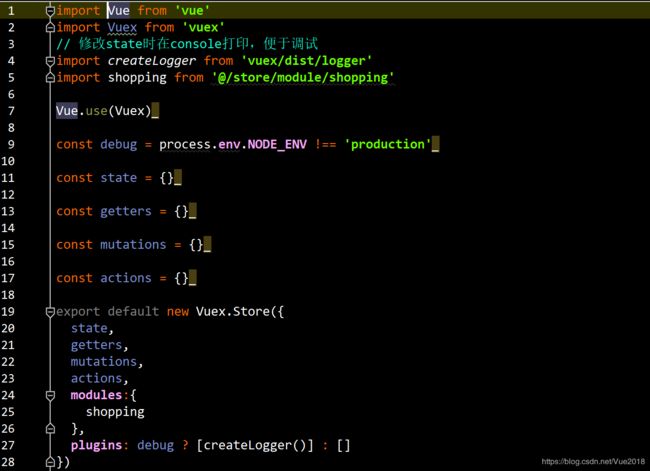650x471 pixels.
Task: Click 'getters' declaration on line 13
Action: point(126,211)
